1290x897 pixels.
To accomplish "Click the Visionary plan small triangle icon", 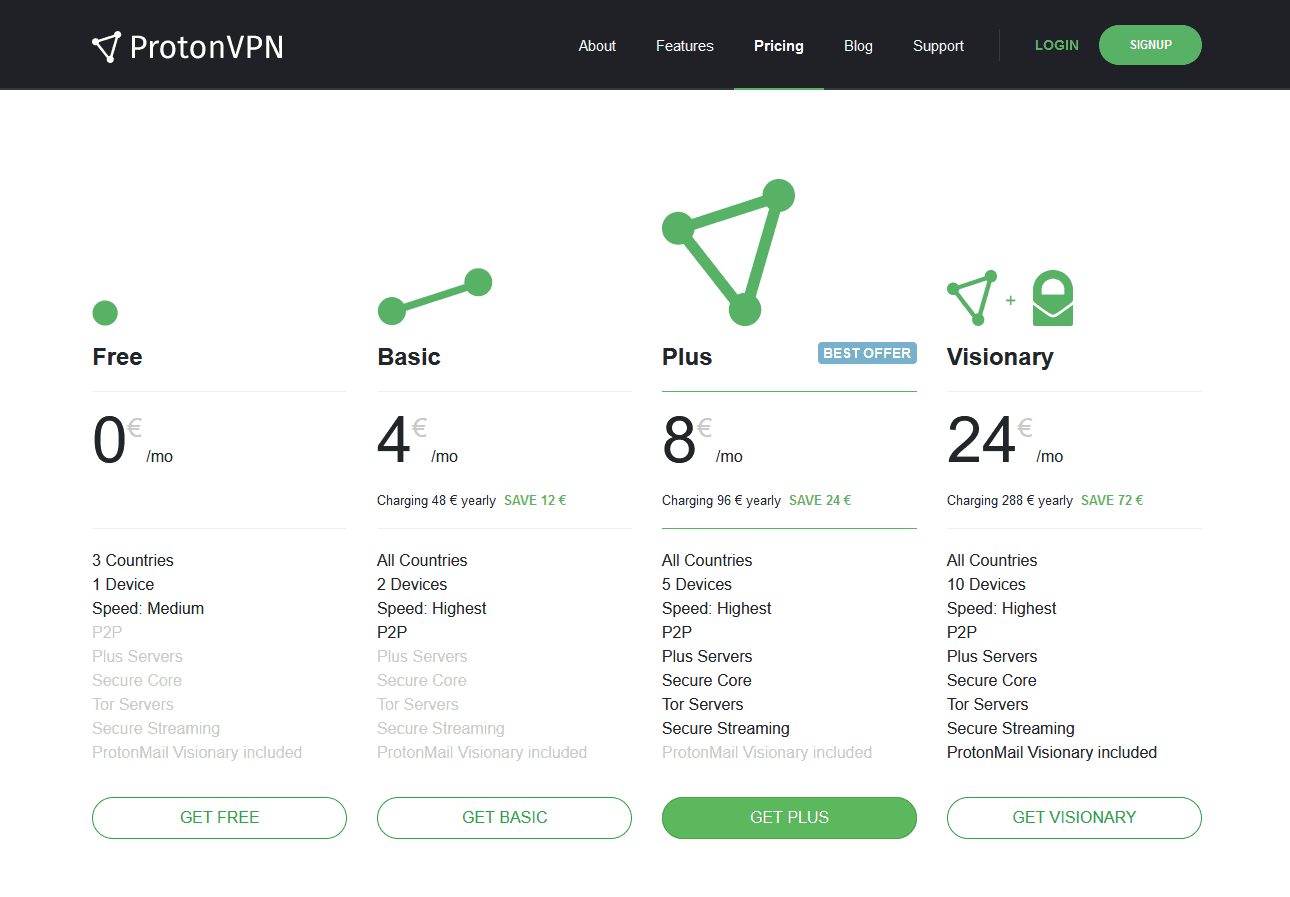I will click(972, 298).
